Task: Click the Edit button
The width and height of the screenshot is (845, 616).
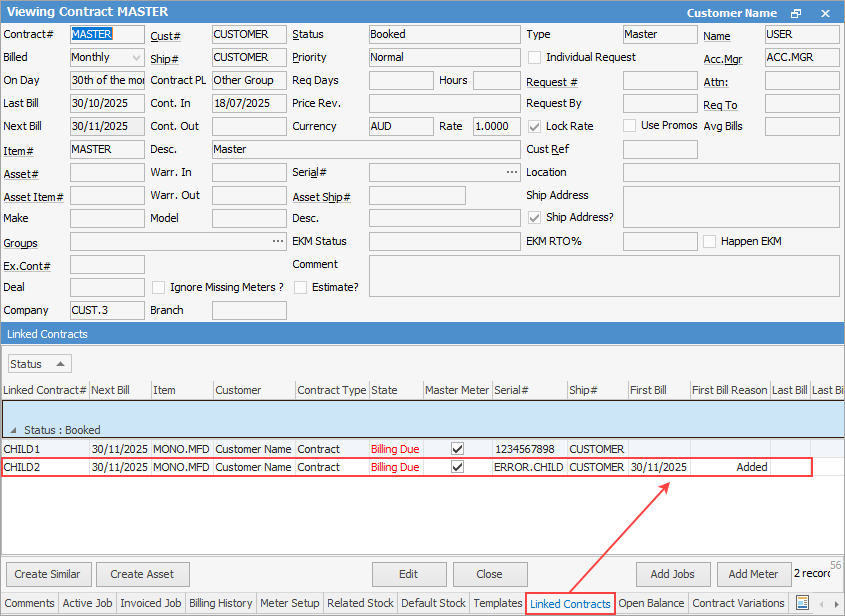Action: pos(409,574)
